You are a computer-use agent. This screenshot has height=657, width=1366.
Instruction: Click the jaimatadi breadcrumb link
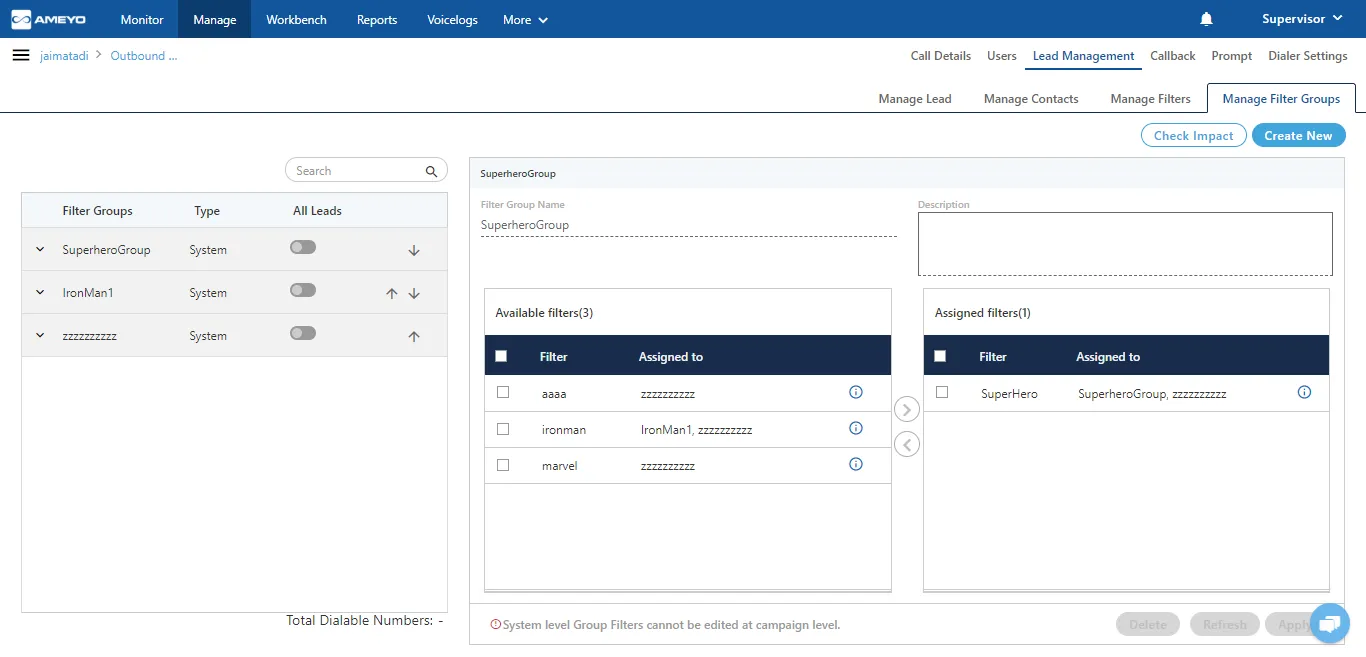65,56
